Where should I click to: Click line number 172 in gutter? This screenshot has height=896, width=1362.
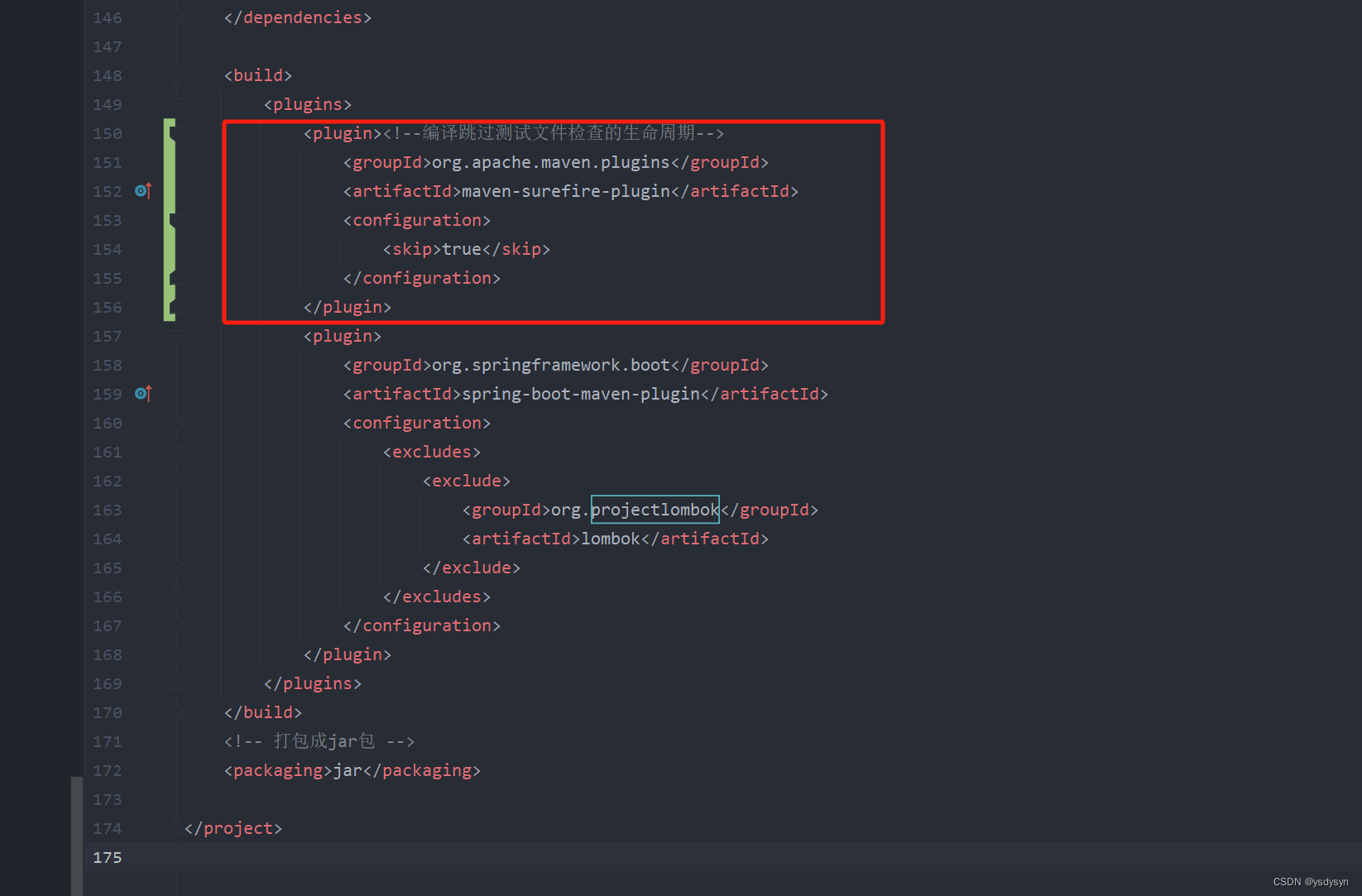coord(108,770)
